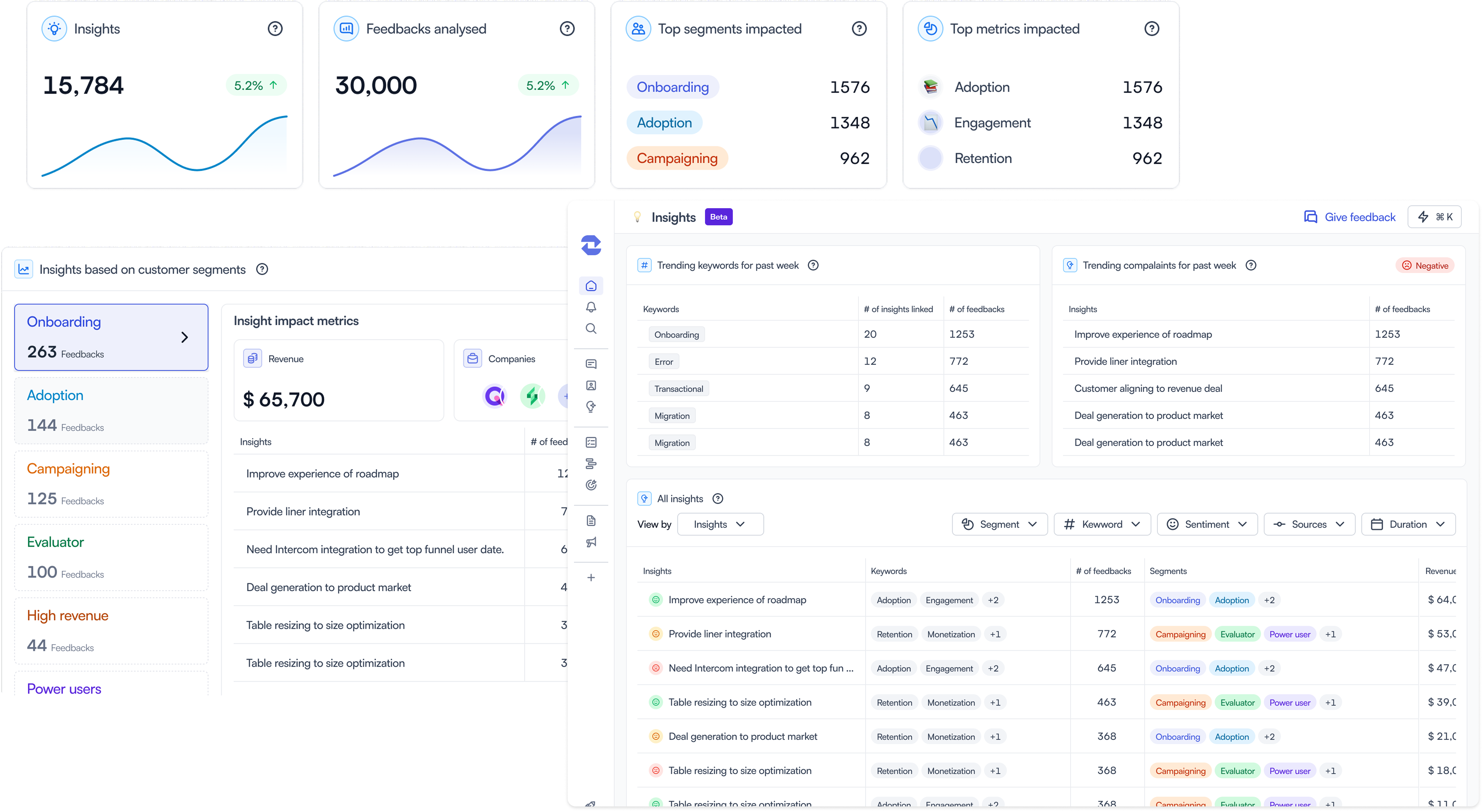1483x812 pixels.
Task: Click the +2 keywords chip in roadmap row
Action: click(993, 600)
